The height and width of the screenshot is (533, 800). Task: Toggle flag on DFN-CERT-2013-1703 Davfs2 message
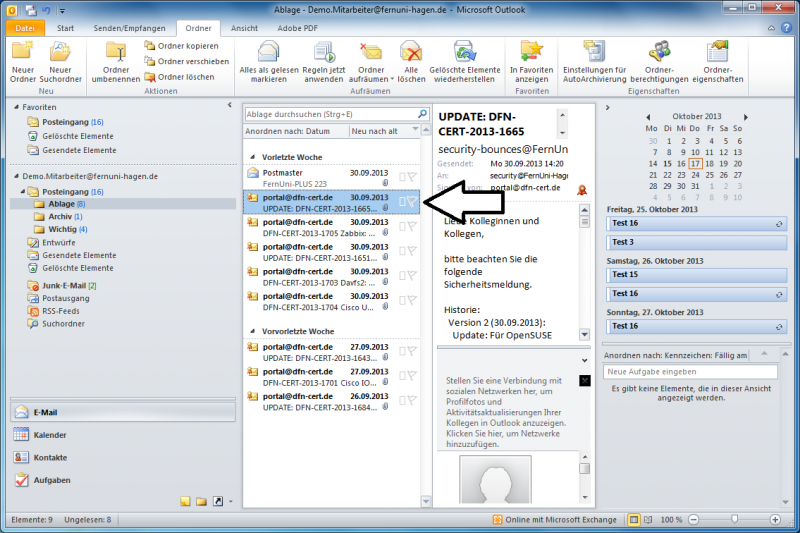point(412,276)
